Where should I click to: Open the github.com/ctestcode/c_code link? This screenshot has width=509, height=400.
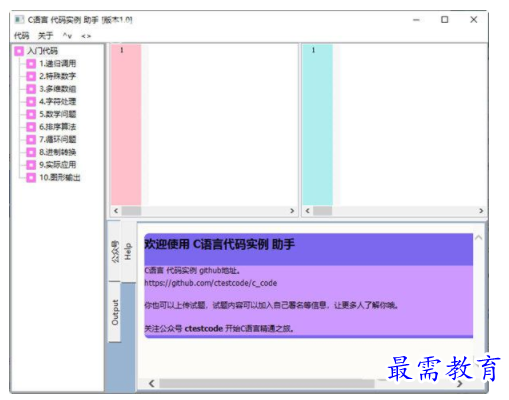coord(211,283)
